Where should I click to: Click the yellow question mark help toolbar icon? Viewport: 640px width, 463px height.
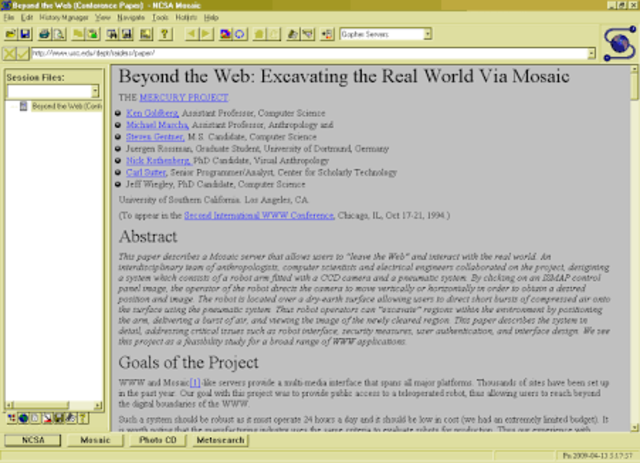pos(165,34)
